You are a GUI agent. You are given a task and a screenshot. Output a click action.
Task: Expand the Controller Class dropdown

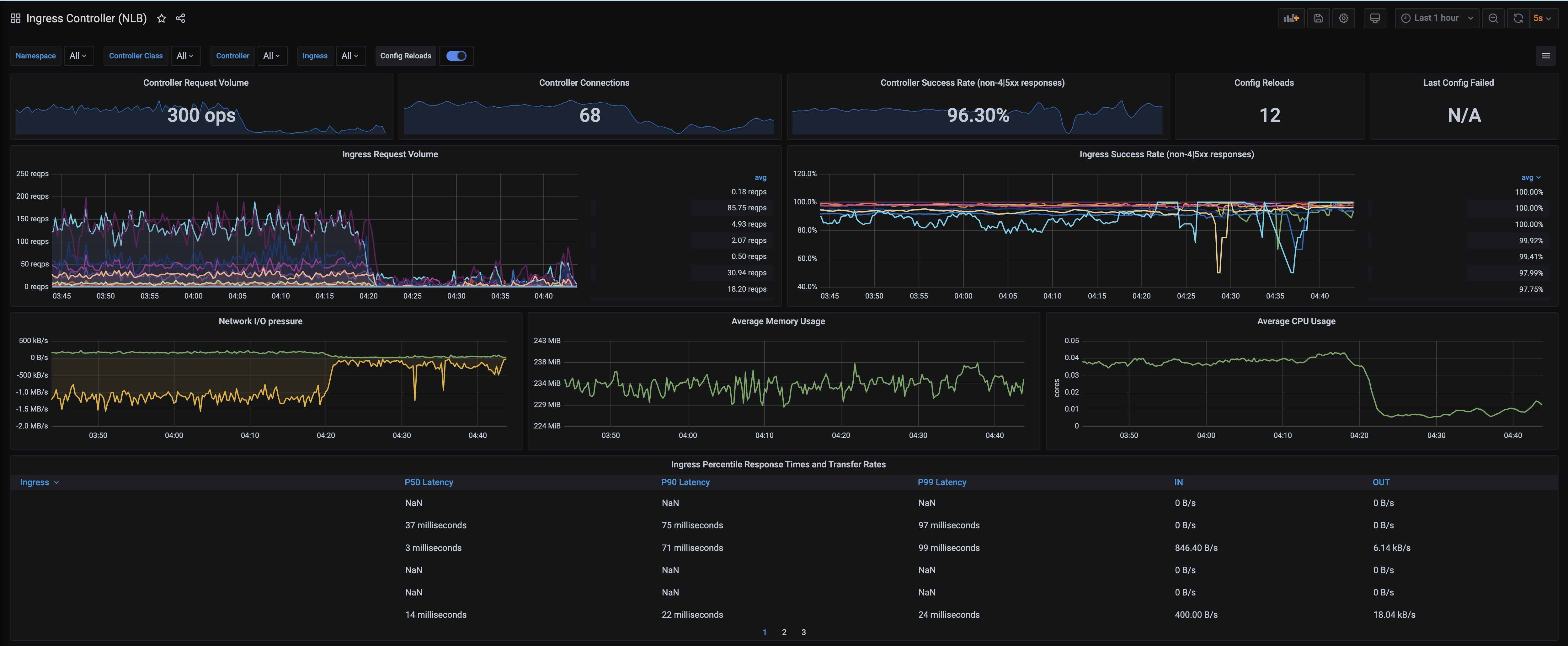(185, 56)
